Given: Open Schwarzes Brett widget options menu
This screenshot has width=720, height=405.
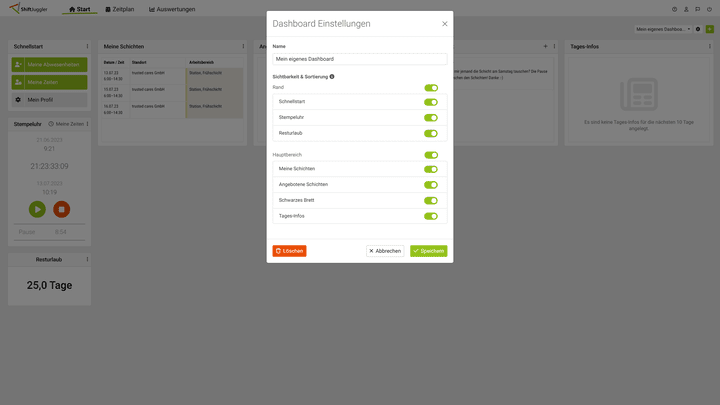Looking at the screenshot, I should click(554, 46).
